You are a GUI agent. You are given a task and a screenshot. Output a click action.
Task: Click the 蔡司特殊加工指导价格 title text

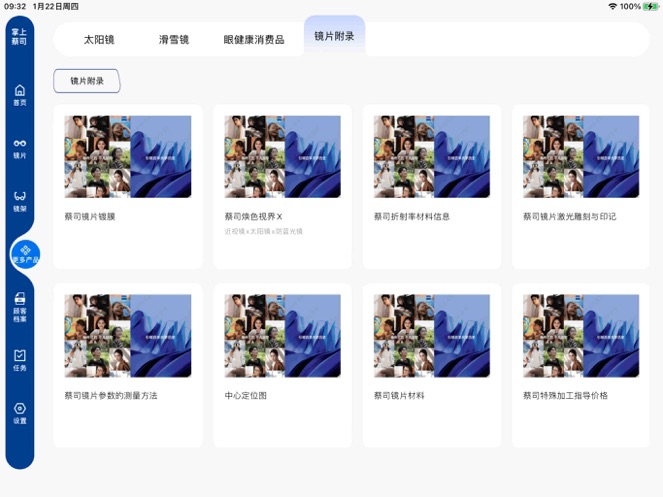tap(565, 395)
